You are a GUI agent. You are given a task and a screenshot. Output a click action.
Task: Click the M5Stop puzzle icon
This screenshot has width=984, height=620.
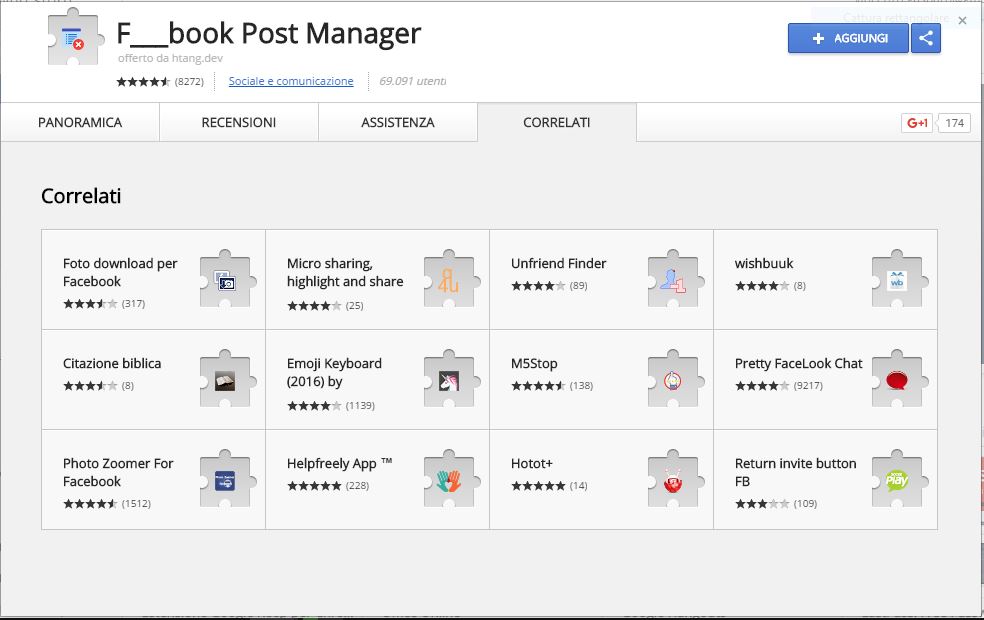pyautogui.click(x=675, y=379)
